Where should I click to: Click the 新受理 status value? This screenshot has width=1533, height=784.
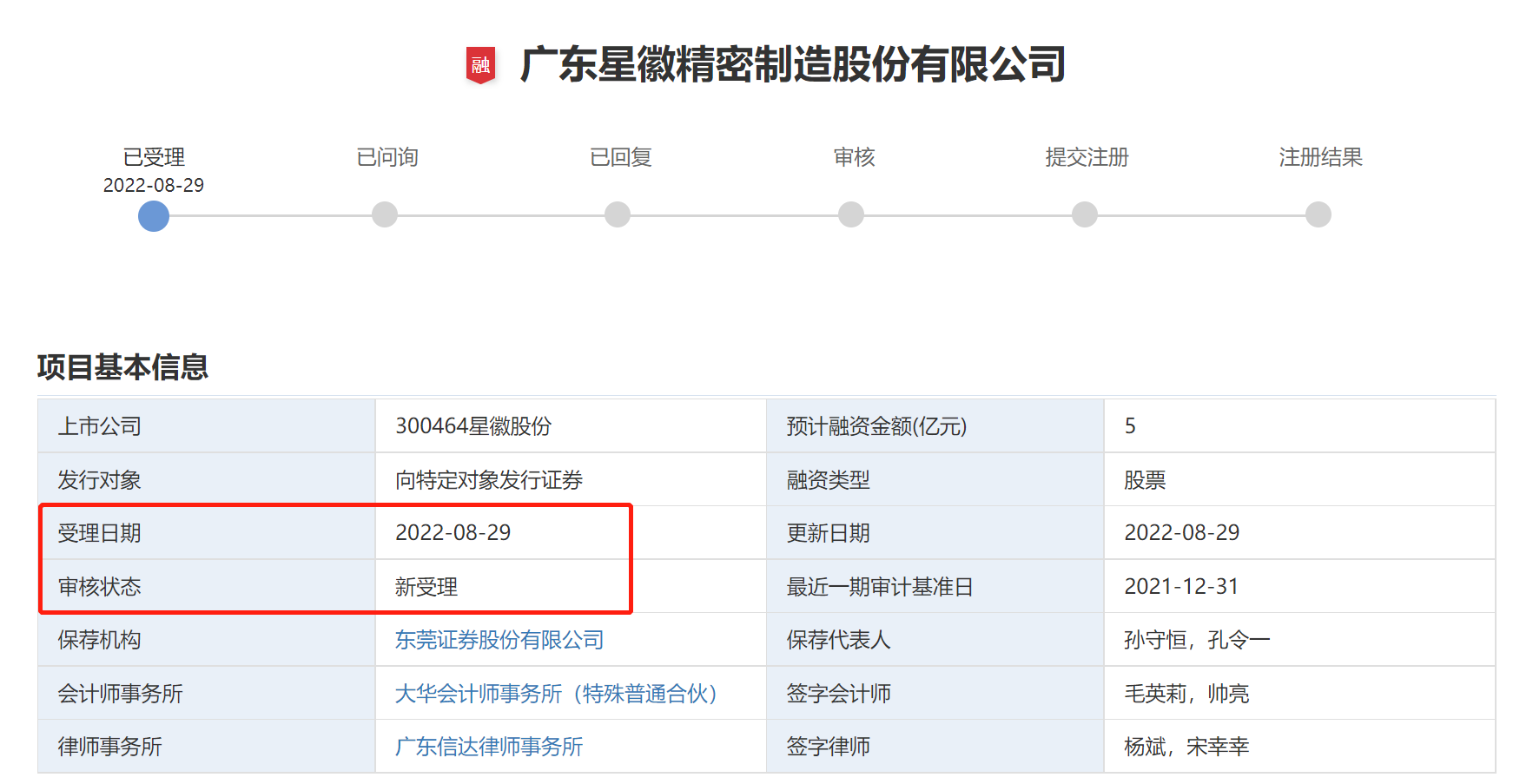click(426, 587)
